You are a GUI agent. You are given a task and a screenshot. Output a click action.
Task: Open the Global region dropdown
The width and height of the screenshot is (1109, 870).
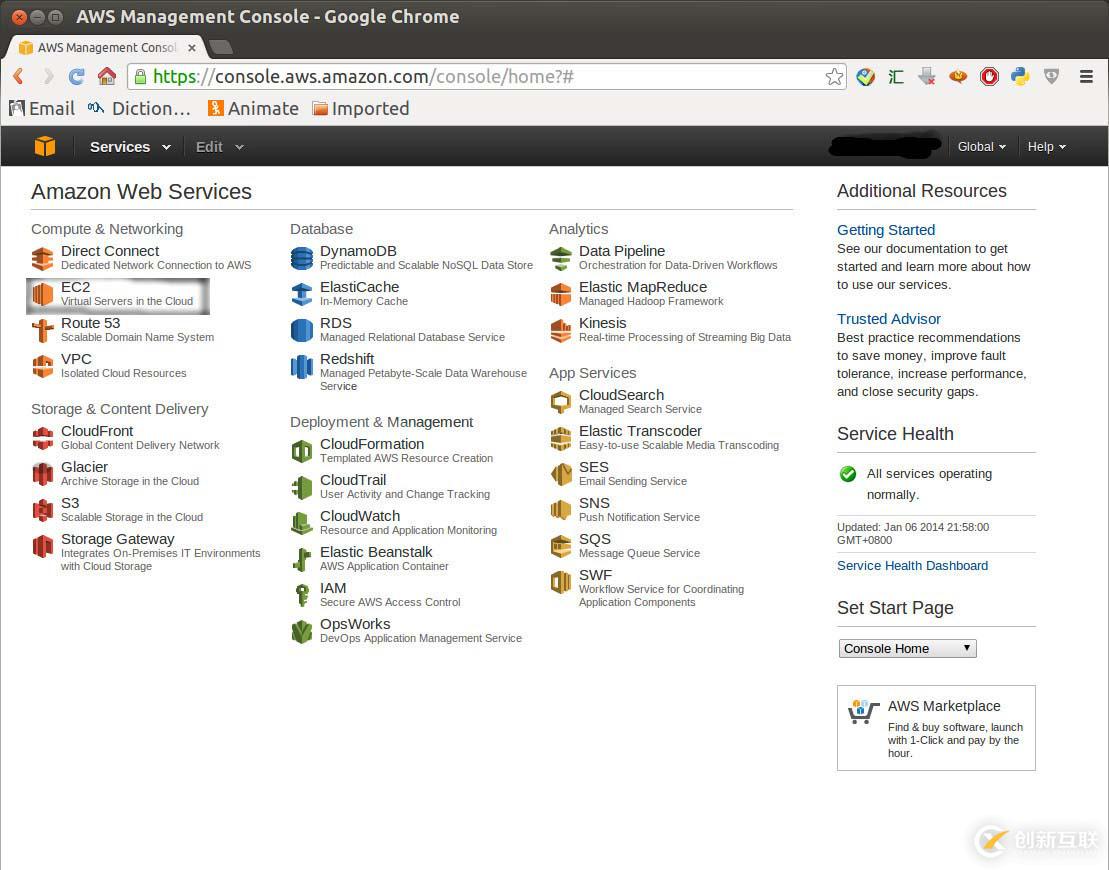click(981, 146)
